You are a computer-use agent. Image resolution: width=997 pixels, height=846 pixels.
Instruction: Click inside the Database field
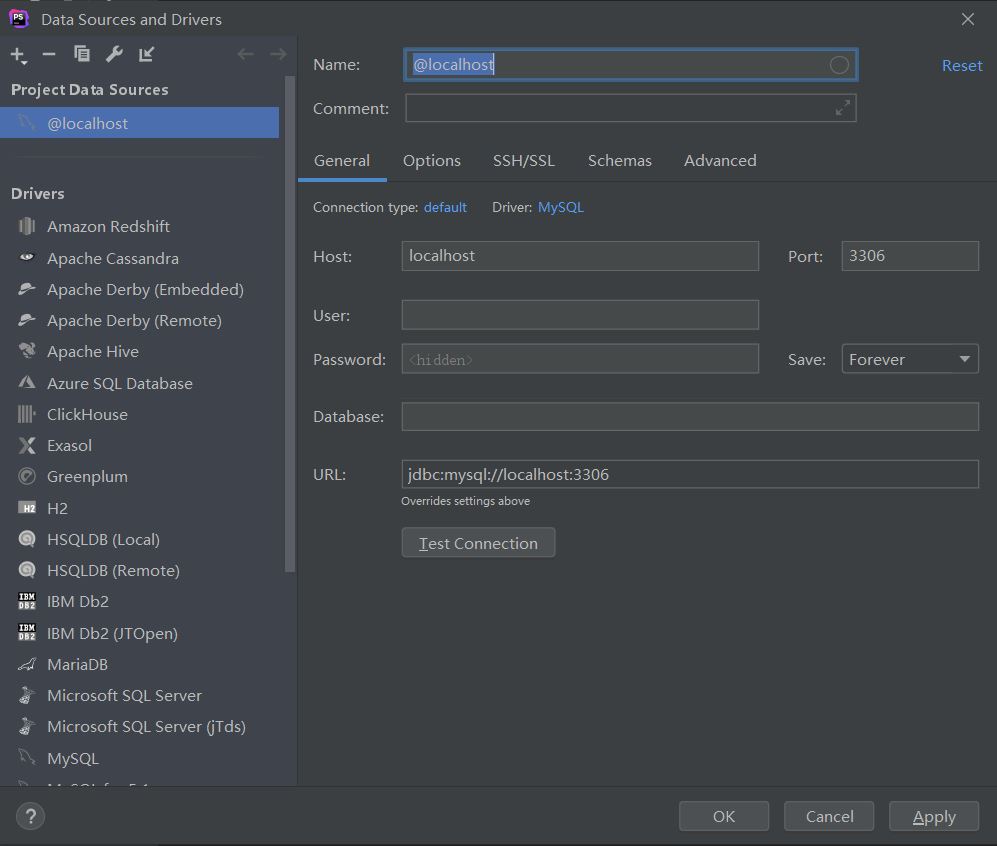coord(689,416)
